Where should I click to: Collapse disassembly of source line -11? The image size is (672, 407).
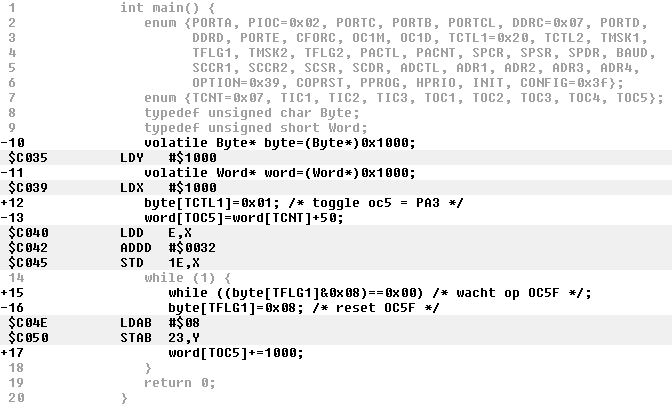click(x=17, y=172)
